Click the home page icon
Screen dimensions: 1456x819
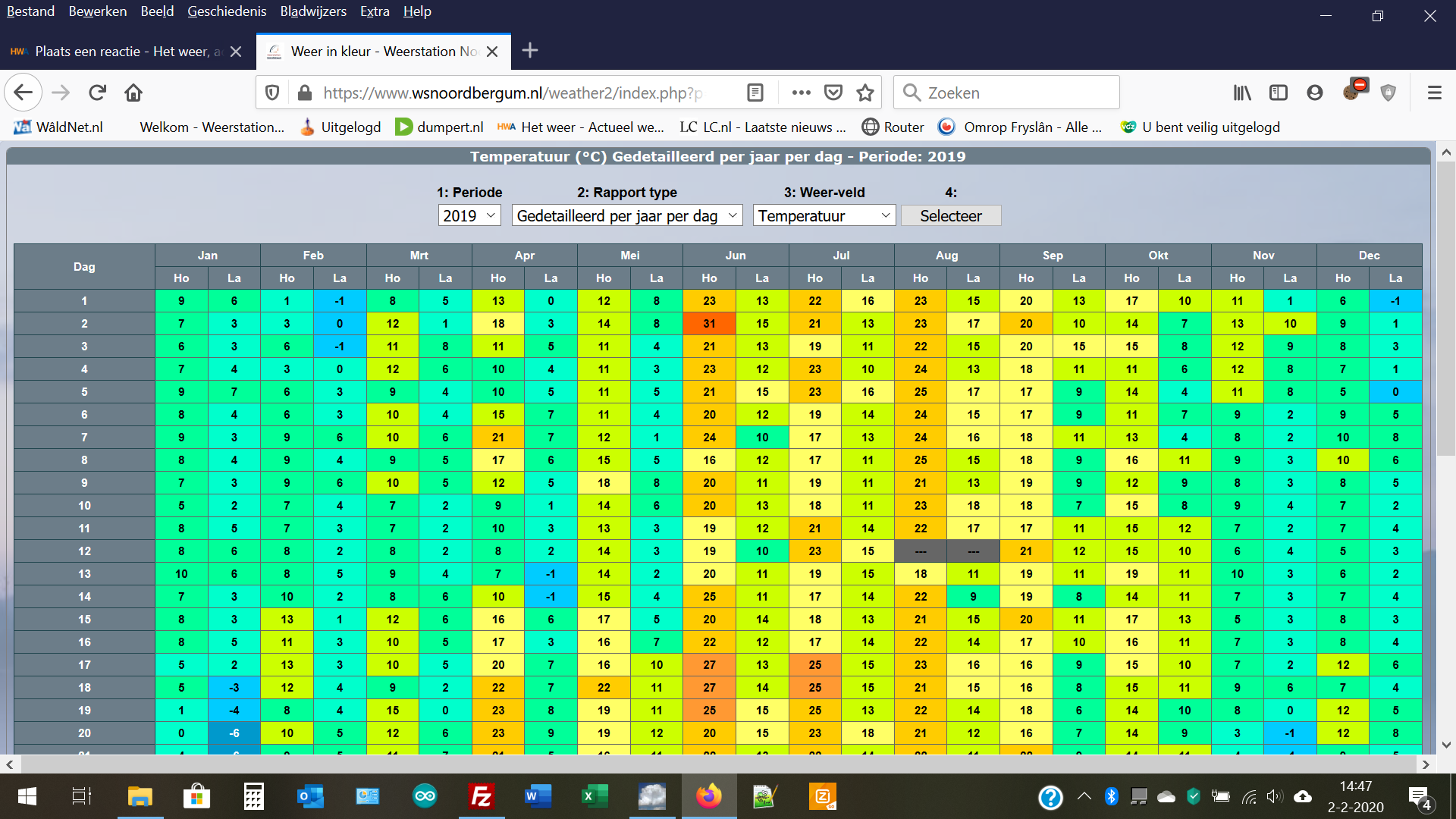(133, 93)
